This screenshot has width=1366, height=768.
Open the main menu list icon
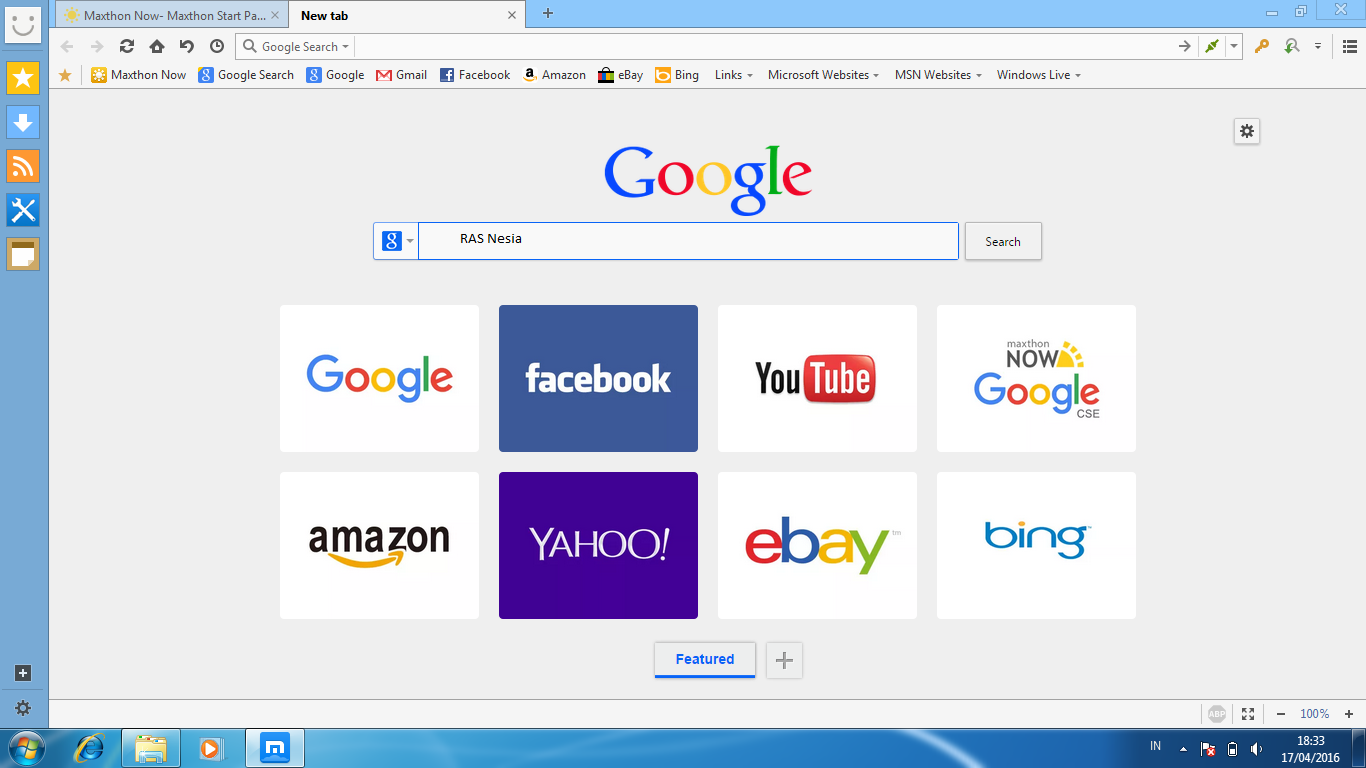[x=1350, y=46]
